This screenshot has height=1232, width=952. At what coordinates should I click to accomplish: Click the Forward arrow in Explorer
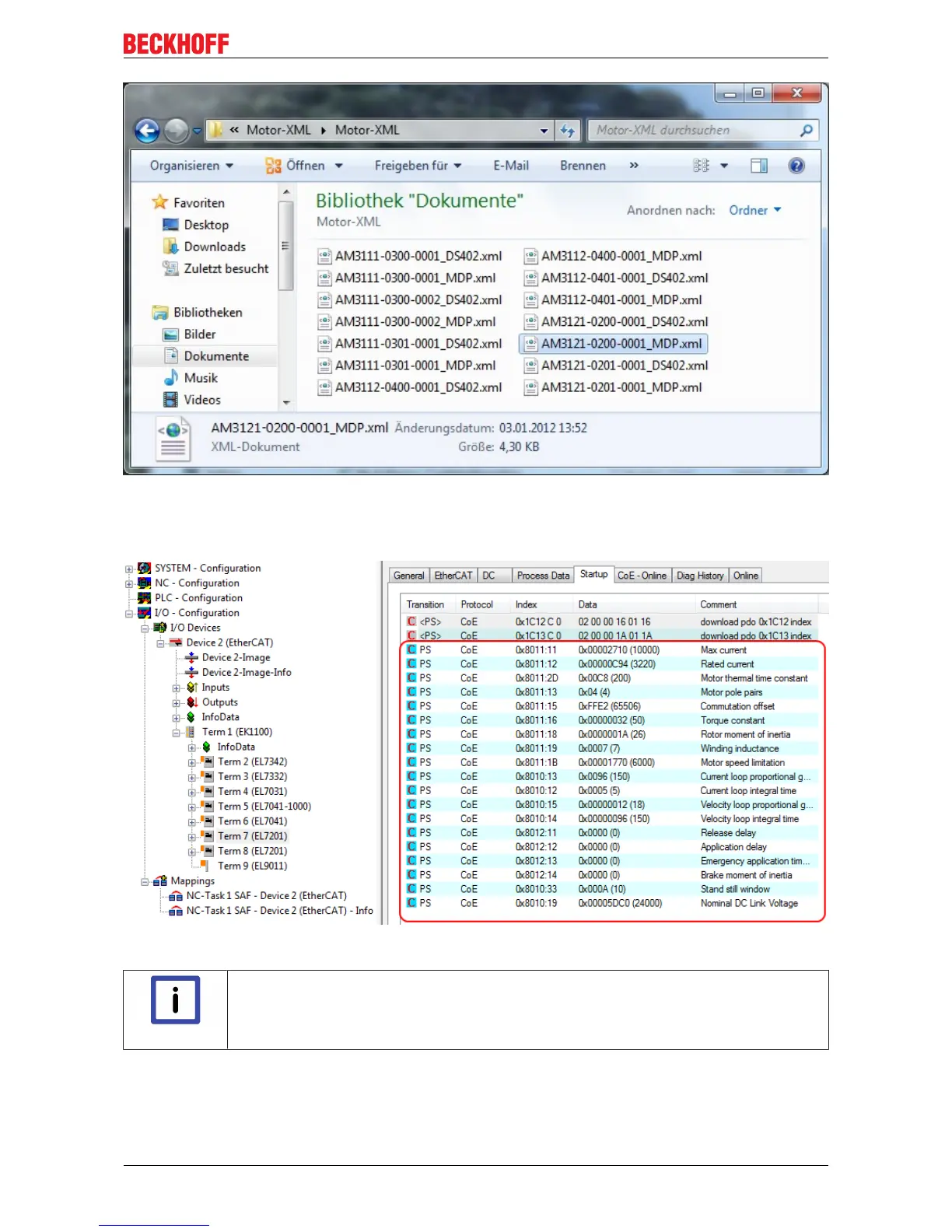(177, 131)
